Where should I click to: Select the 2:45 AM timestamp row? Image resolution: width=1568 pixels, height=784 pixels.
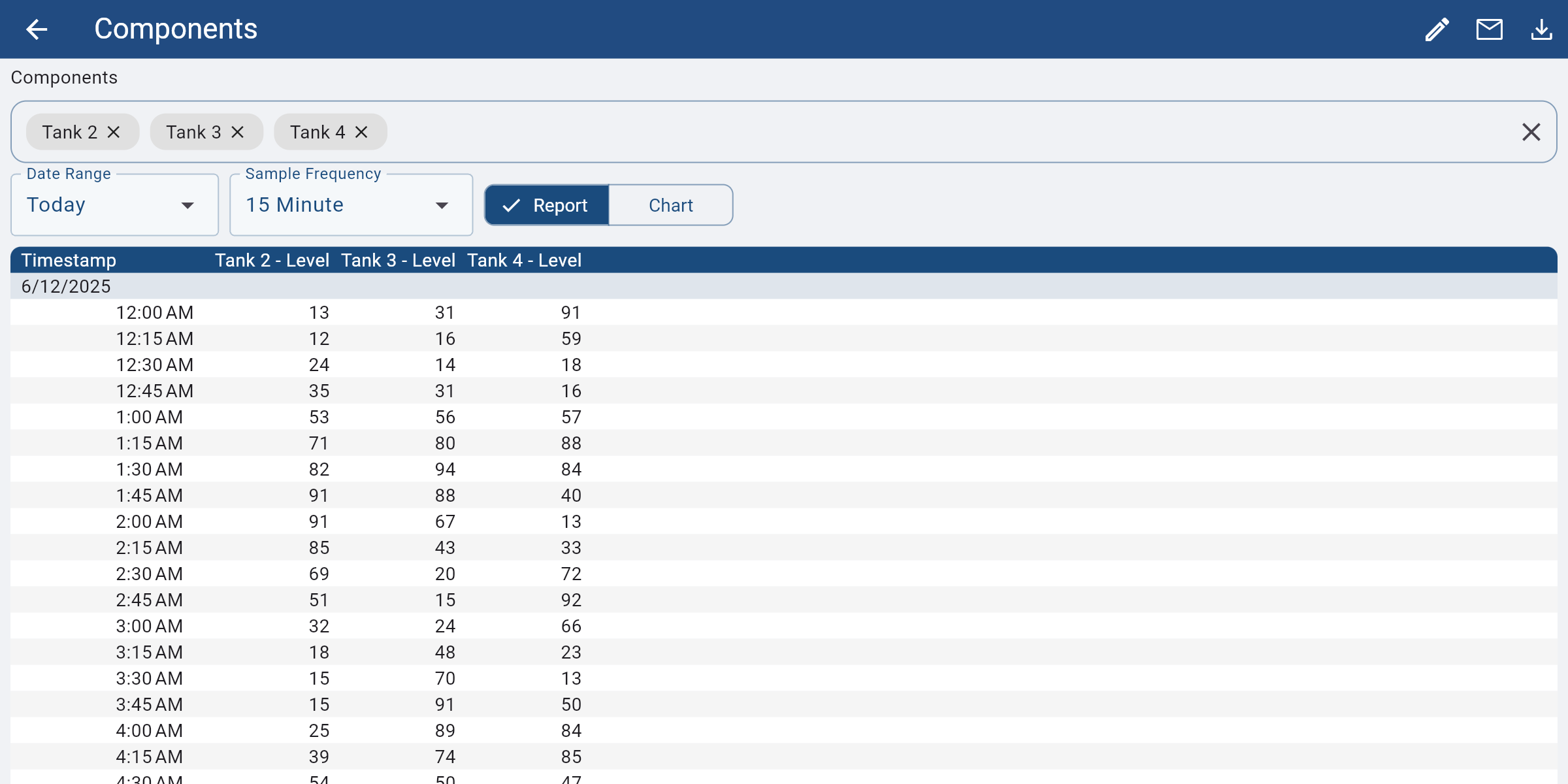[784, 600]
